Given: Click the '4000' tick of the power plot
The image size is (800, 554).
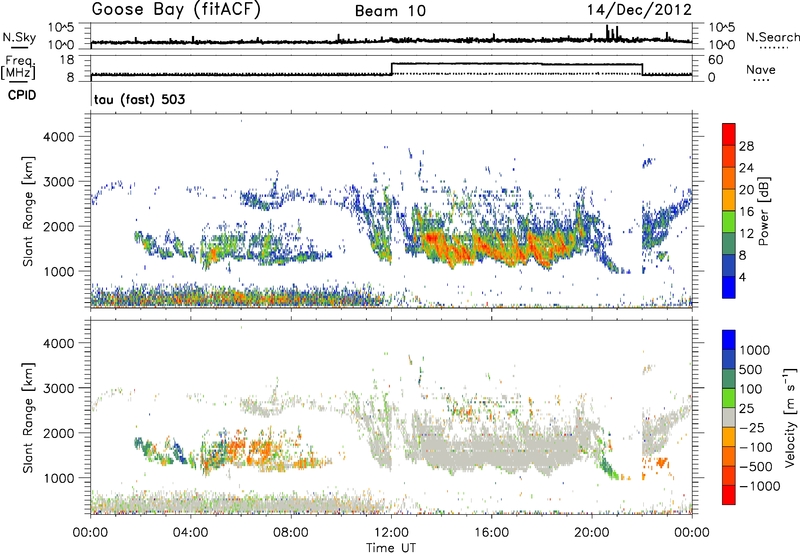Looking at the screenshot, I should 58,137.
